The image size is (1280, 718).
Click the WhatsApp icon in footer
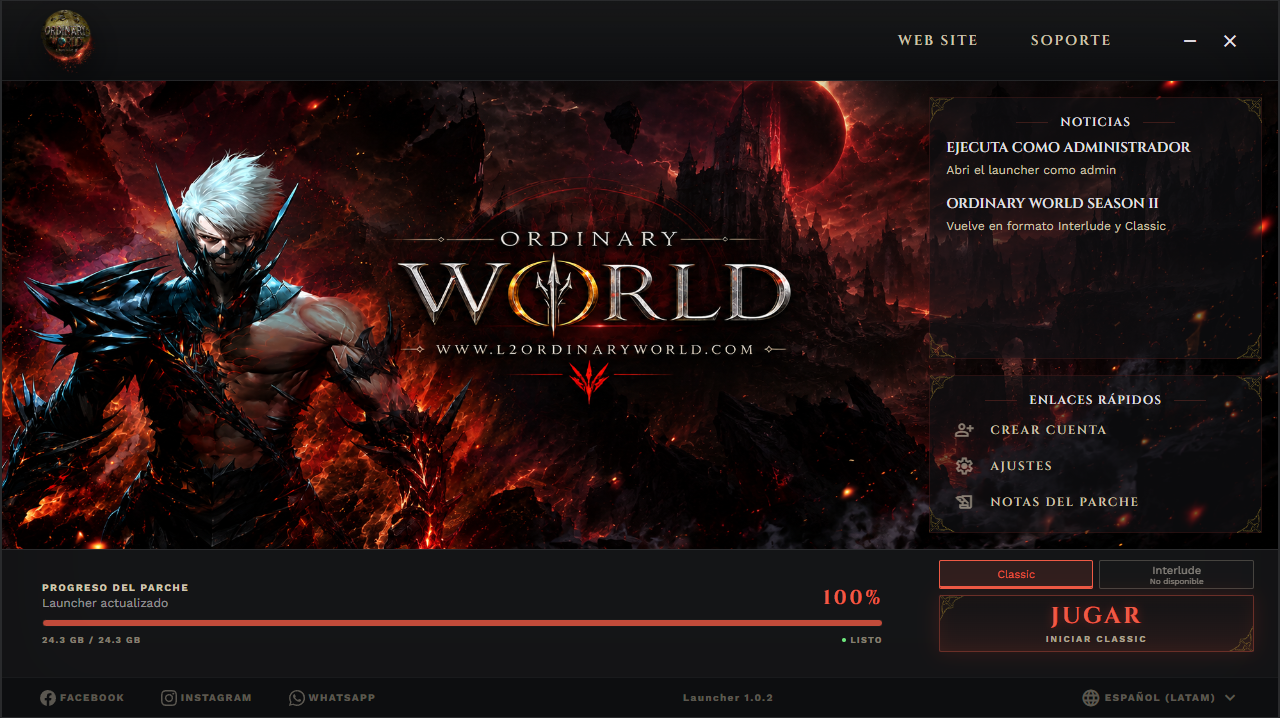pos(297,698)
